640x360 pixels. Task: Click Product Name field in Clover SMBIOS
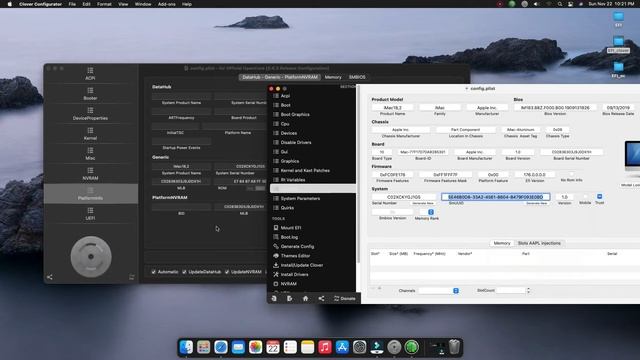click(x=392, y=108)
